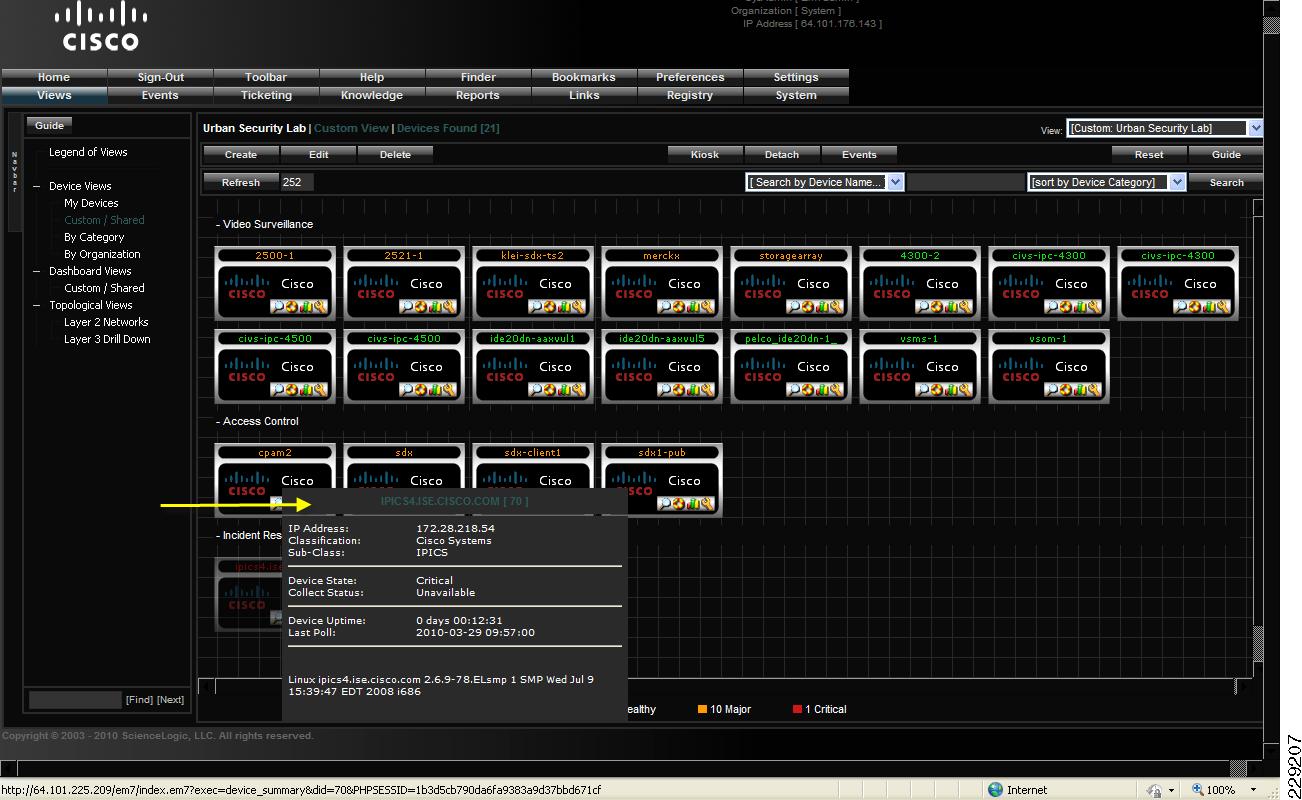This screenshot has height=800, width=1302.
Task: Click bar graph icon on vsms-1 card
Action: 951,389
